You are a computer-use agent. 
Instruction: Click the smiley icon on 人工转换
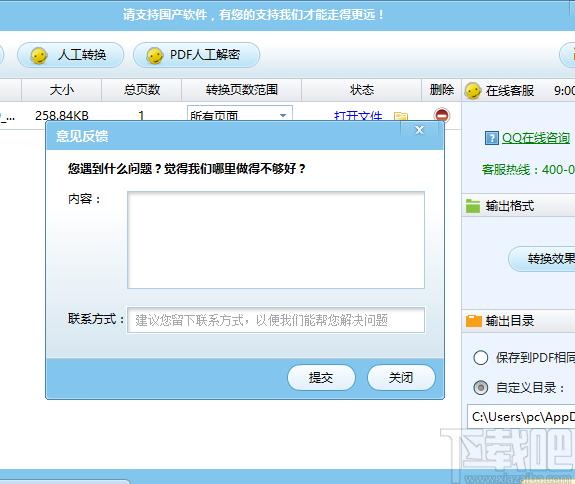(x=39, y=56)
